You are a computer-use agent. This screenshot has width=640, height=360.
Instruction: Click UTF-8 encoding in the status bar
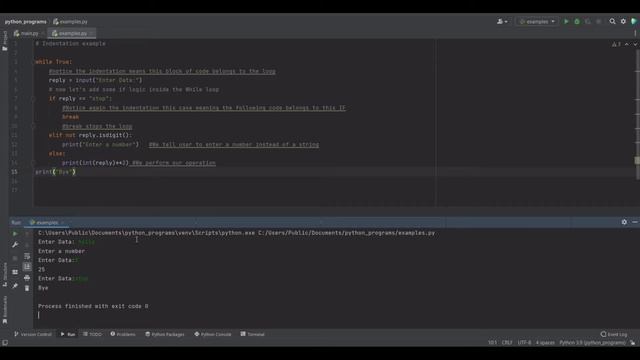point(524,343)
